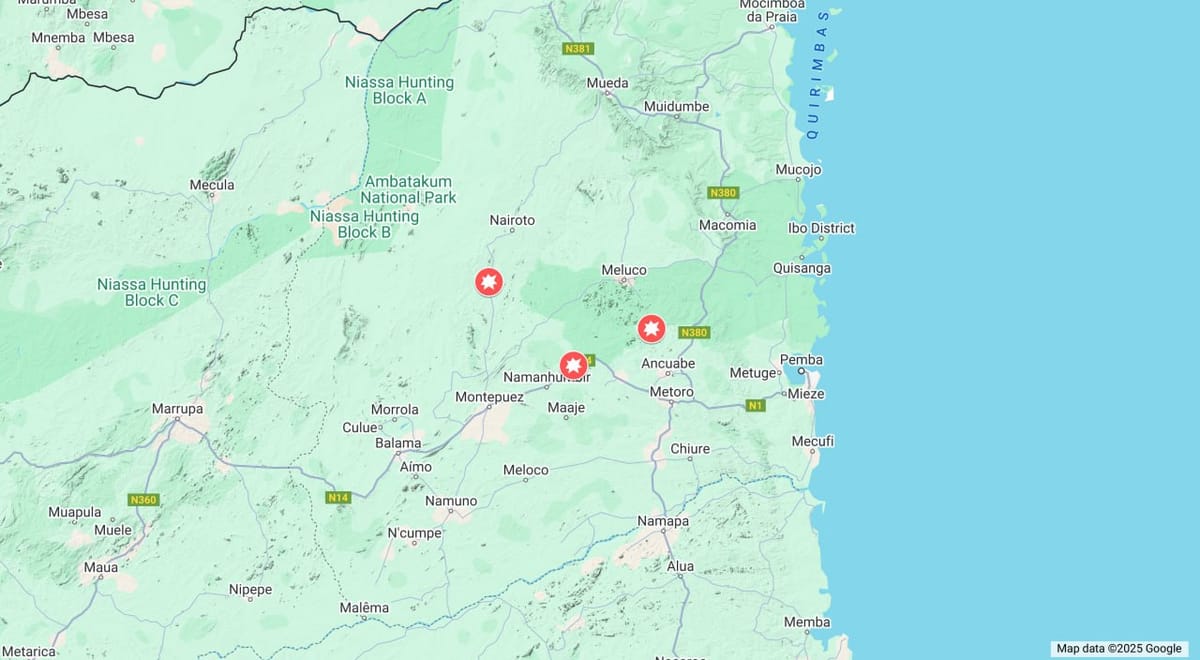The width and height of the screenshot is (1200, 660).
Task: Click the Niassa Hunting Block C label
Action: (152, 292)
